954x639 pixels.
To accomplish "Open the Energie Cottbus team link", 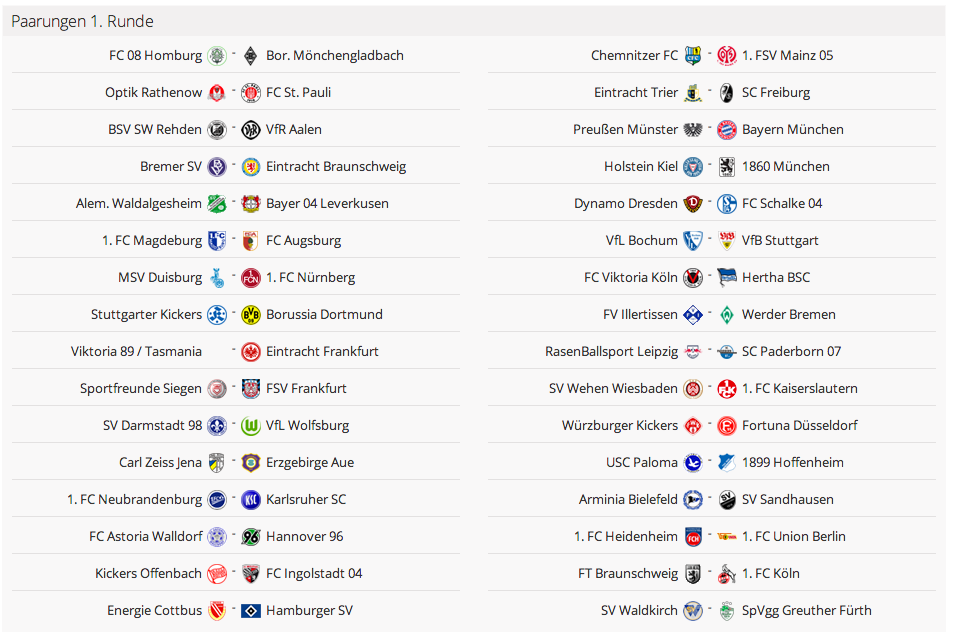I will [154, 610].
